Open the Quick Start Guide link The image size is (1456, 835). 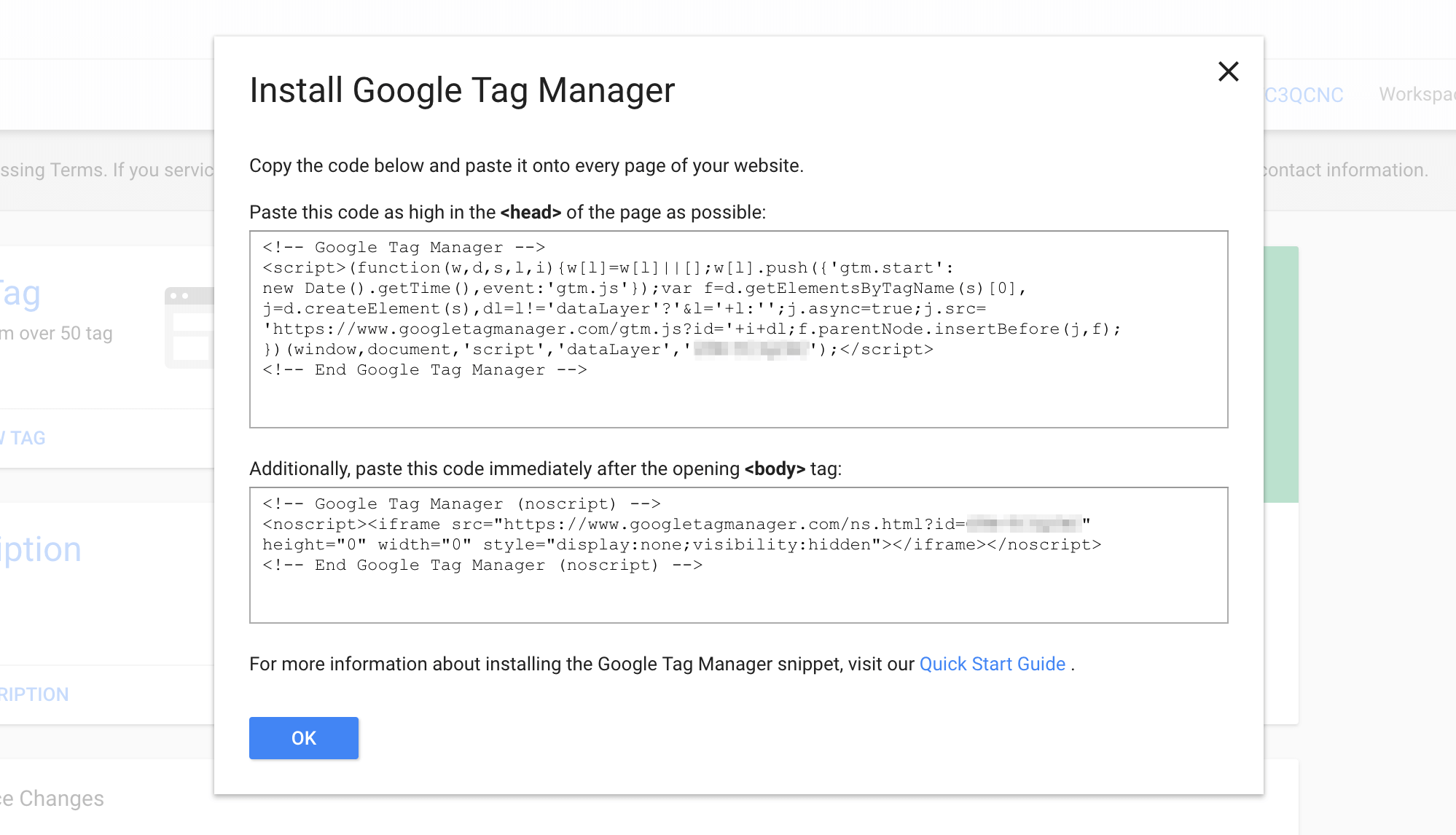[x=991, y=664]
